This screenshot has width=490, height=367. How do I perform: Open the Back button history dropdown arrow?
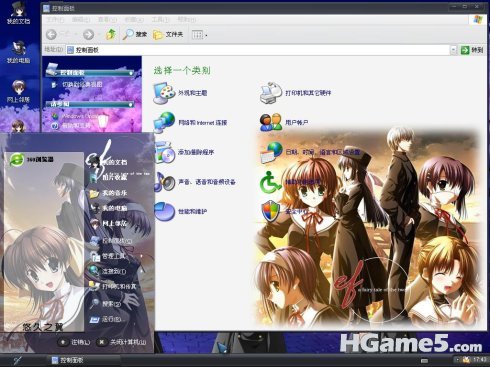[76, 34]
